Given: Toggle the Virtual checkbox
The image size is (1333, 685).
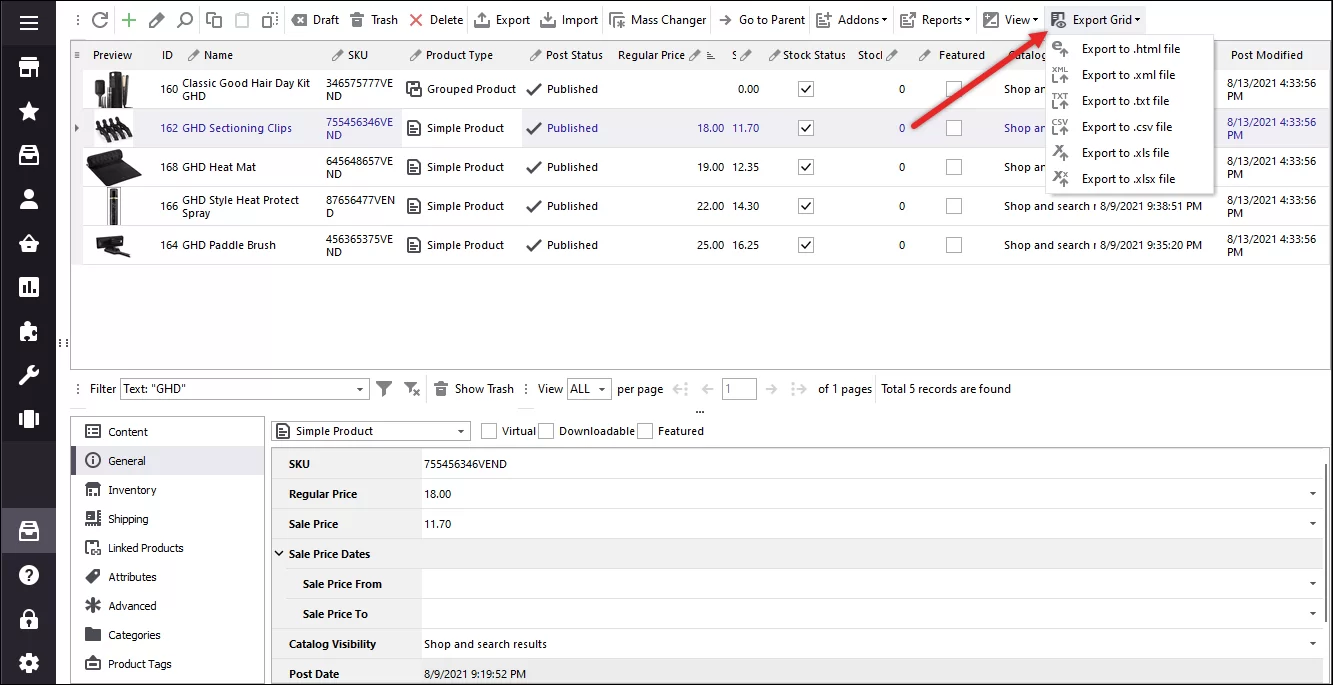Looking at the screenshot, I should tap(488, 431).
